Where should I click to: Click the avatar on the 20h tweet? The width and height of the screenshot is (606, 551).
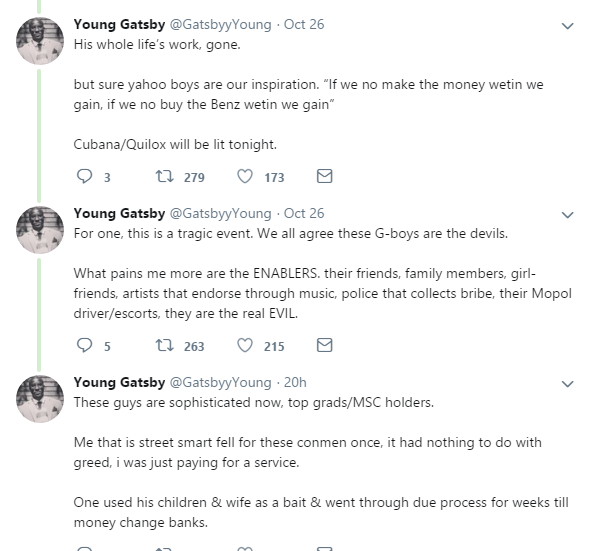(41, 398)
